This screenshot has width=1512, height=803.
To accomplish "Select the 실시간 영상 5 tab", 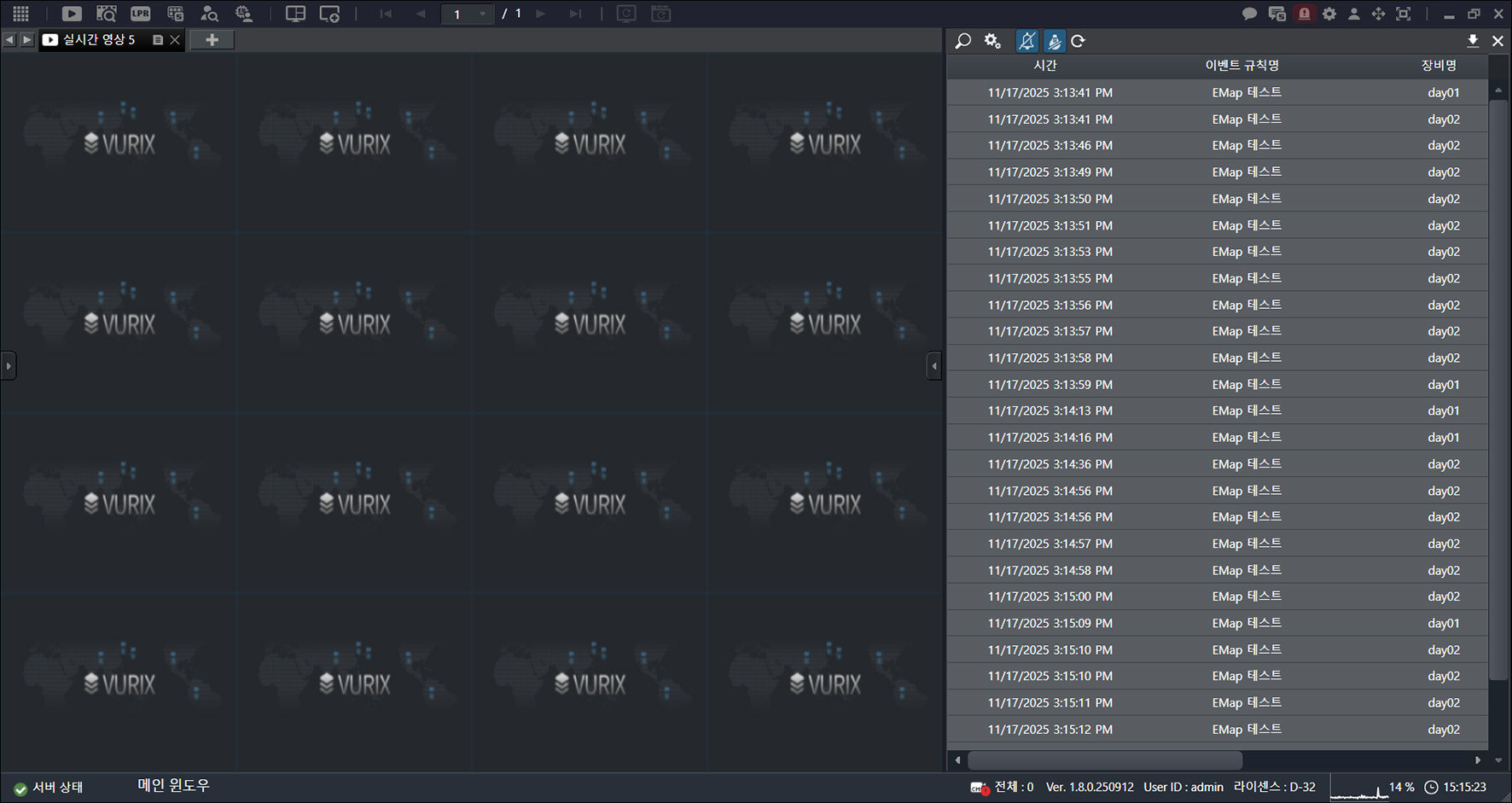I will [98, 39].
